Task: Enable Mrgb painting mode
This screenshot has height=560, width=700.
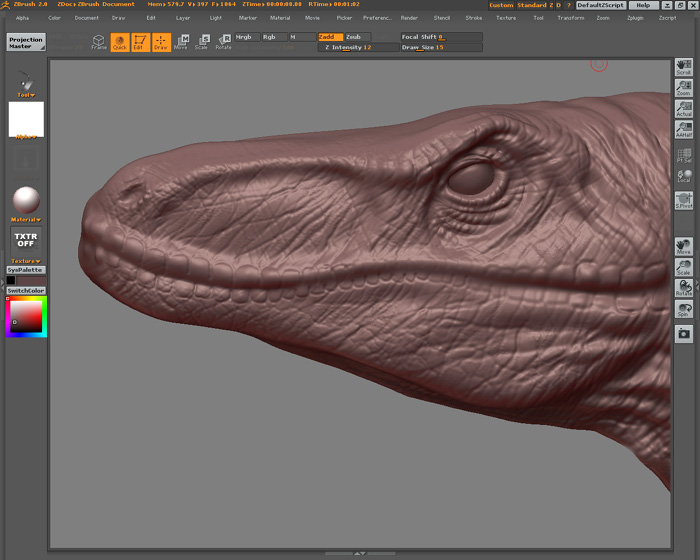Action: point(247,37)
